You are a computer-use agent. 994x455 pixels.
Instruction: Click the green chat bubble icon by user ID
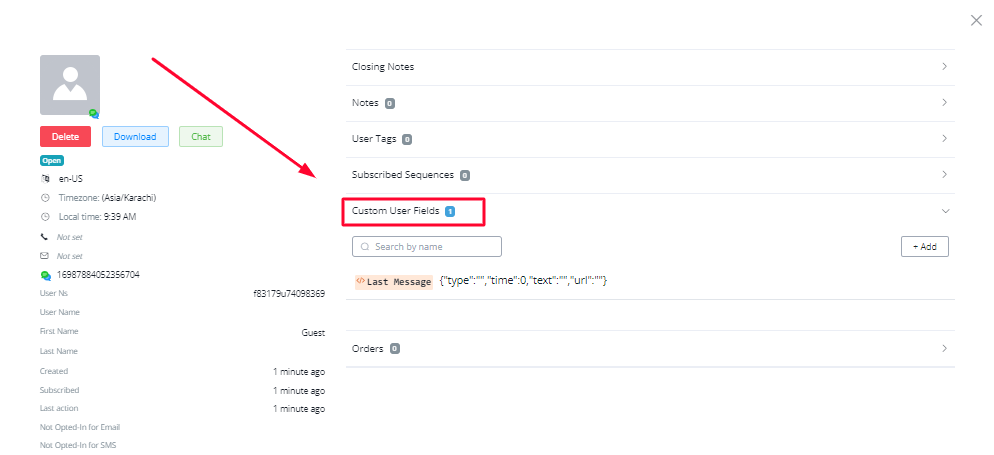tap(45, 275)
